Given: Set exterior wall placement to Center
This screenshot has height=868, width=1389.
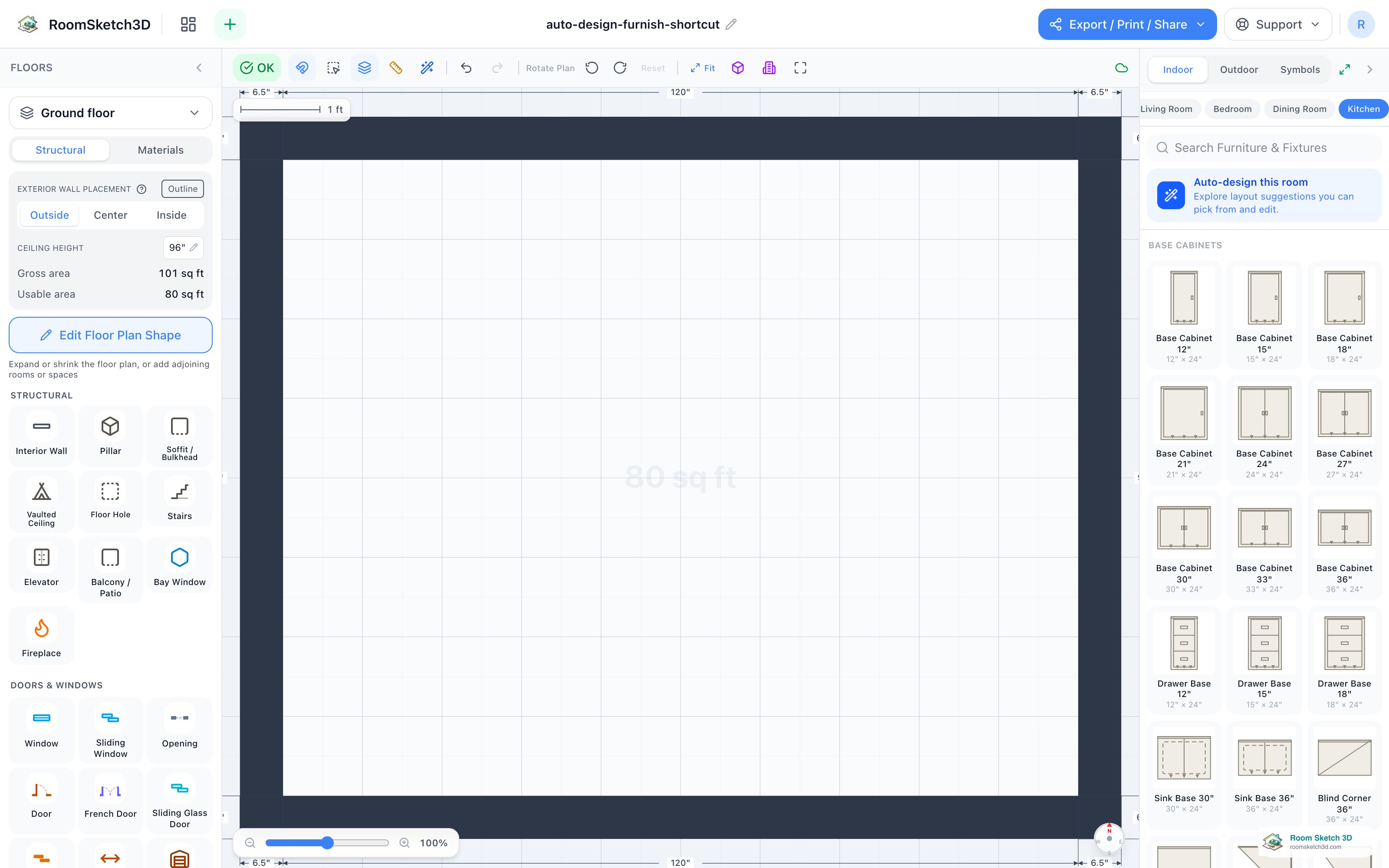Looking at the screenshot, I should pyautogui.click(x=111, y=215).
